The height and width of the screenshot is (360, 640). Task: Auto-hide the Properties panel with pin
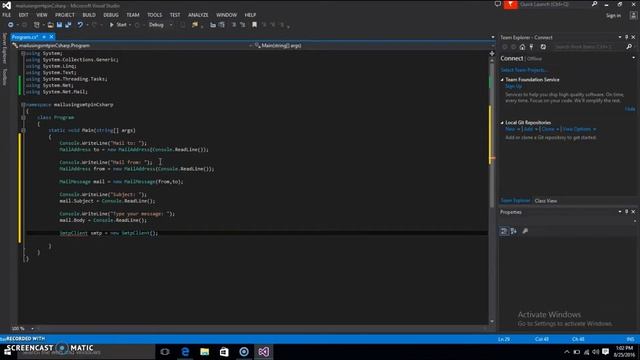pyautogui.click(x=627, y=212)
